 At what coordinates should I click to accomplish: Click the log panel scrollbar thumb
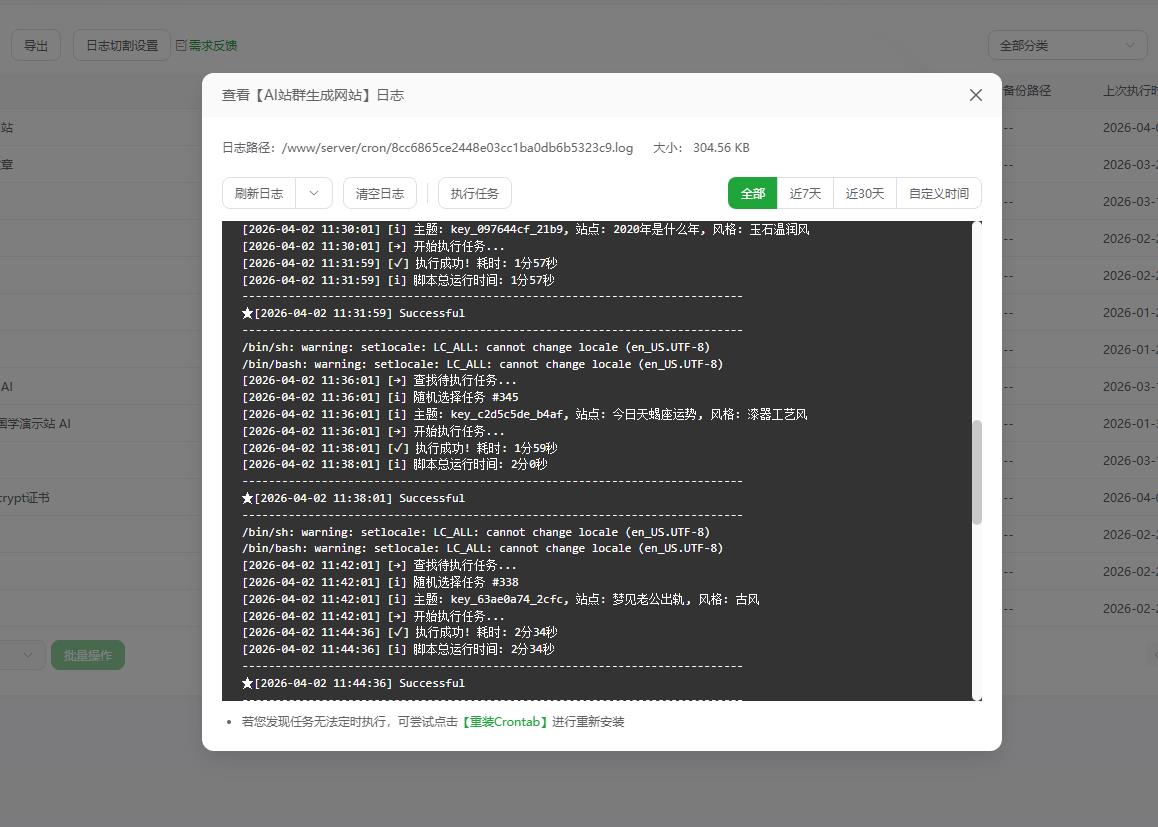pos(977,471)
